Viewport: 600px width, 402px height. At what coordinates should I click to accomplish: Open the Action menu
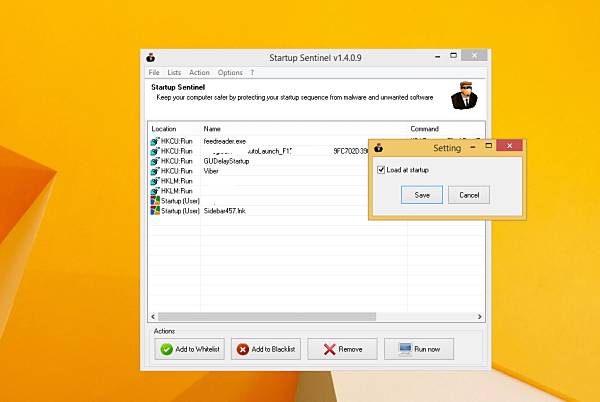coord(199,73)
